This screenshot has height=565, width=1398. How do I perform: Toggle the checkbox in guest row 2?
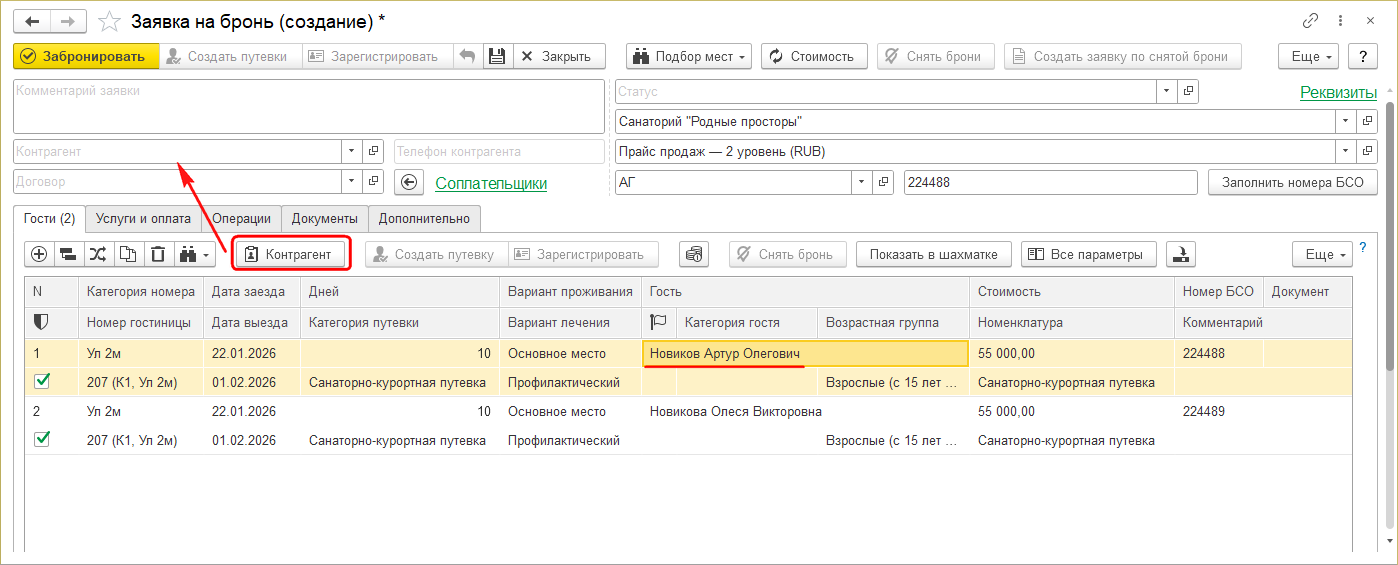pyautogui.click(x=41, y=439)
